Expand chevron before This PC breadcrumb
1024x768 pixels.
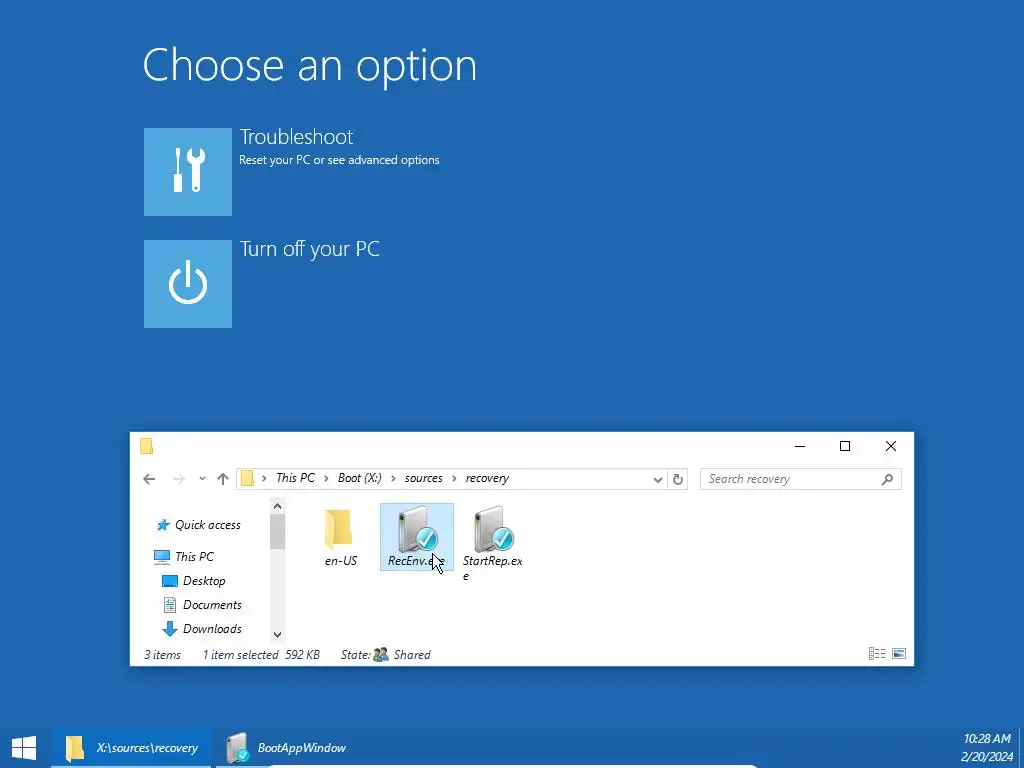[264, 479]
